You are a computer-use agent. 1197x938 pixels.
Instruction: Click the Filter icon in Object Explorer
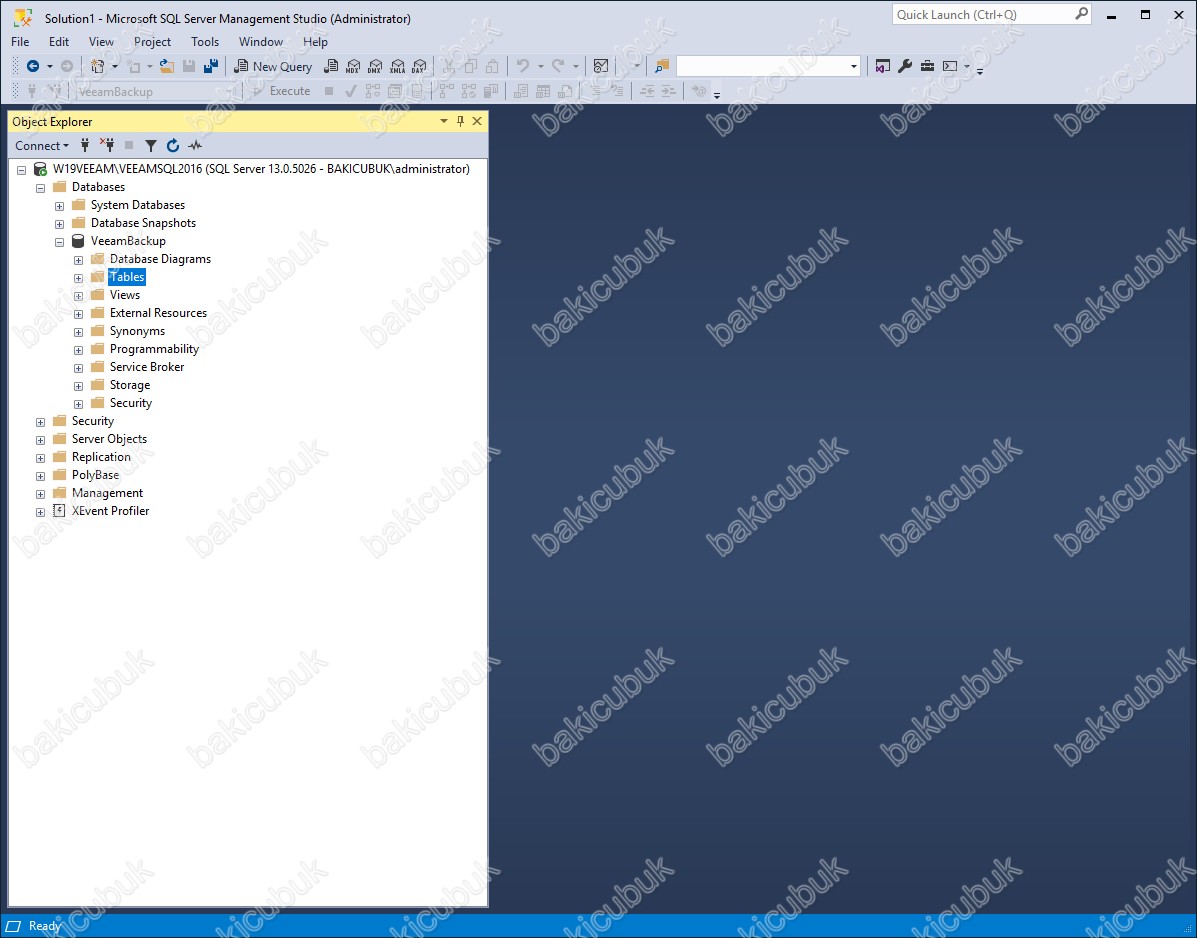[x=151, y=146]
